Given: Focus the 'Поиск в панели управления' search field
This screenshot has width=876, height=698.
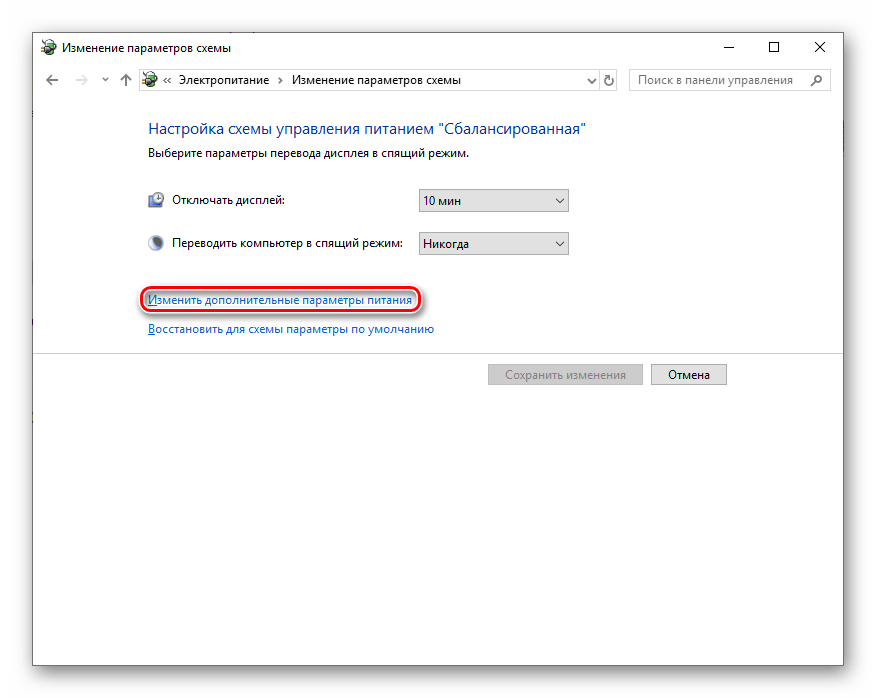Looking at the screenshot, I should 715,80.
